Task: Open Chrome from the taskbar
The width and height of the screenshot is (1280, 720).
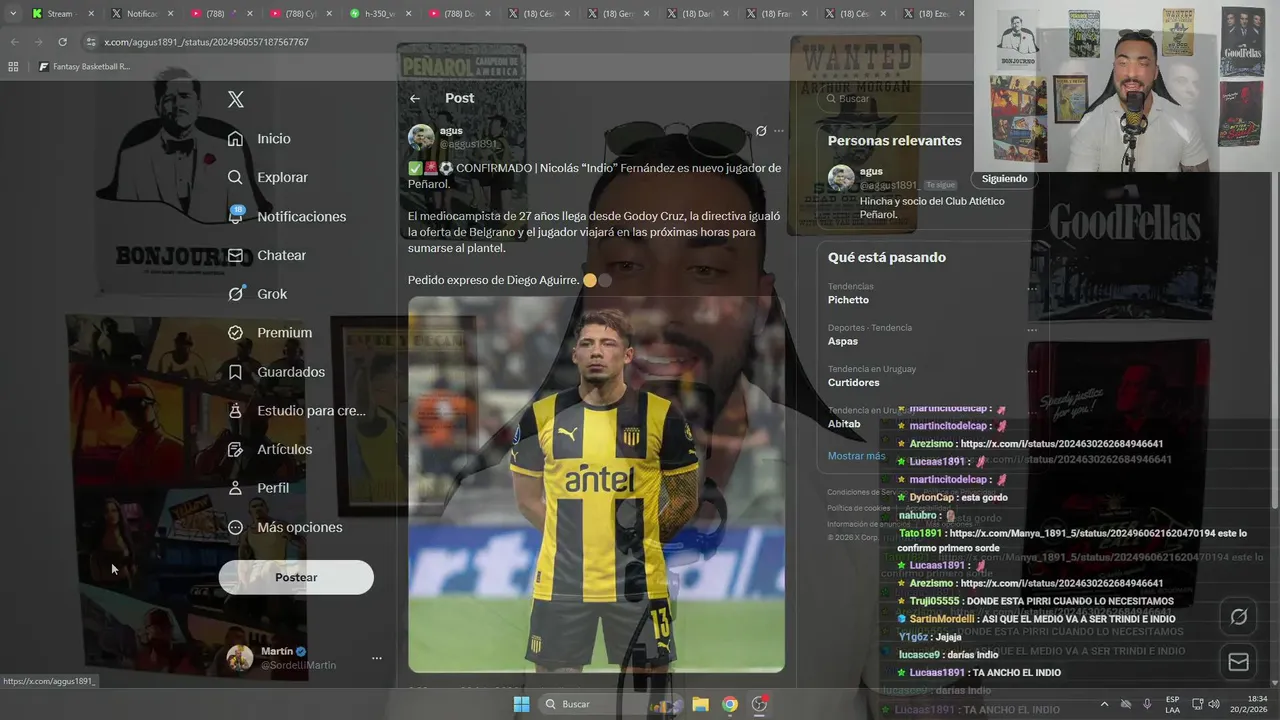Action: coord(730,704)
